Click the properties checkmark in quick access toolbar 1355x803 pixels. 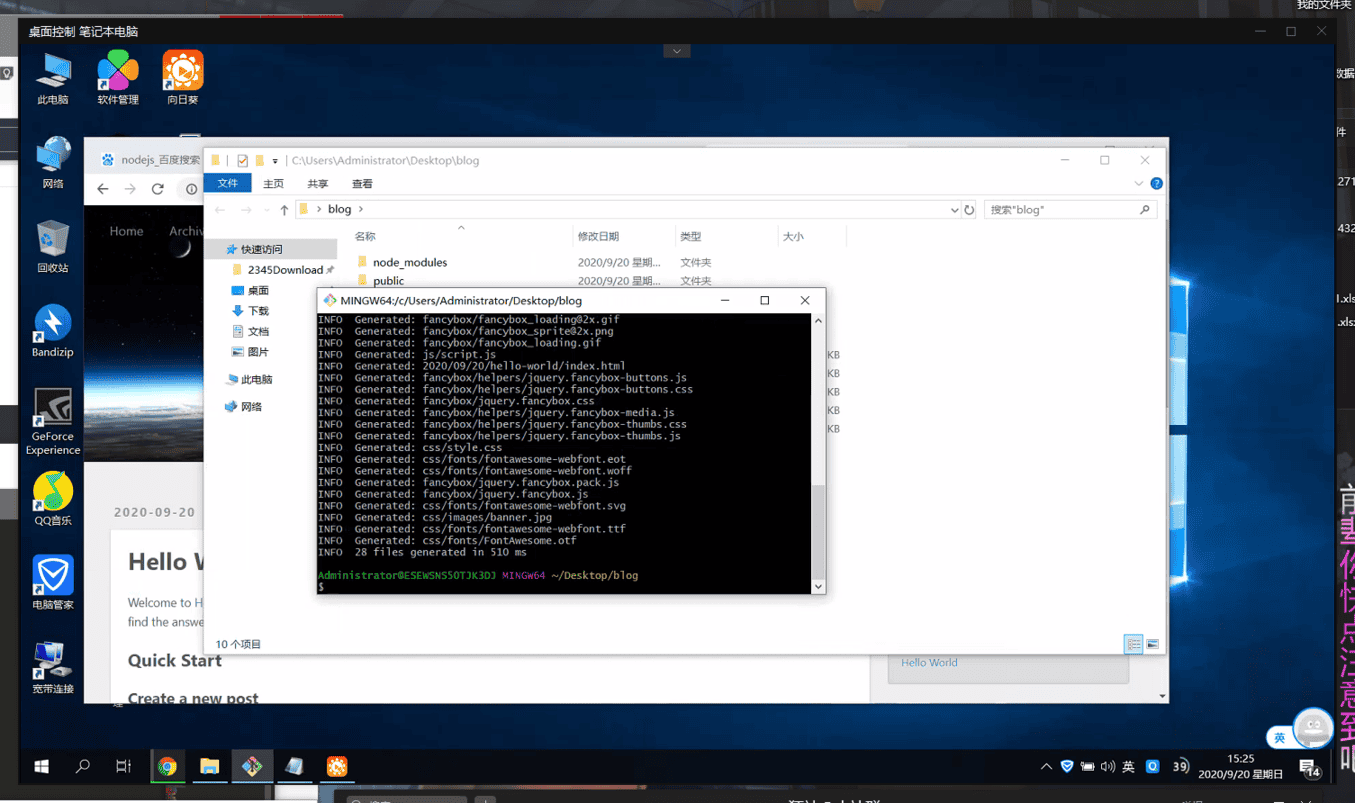[x=242, y=161]
